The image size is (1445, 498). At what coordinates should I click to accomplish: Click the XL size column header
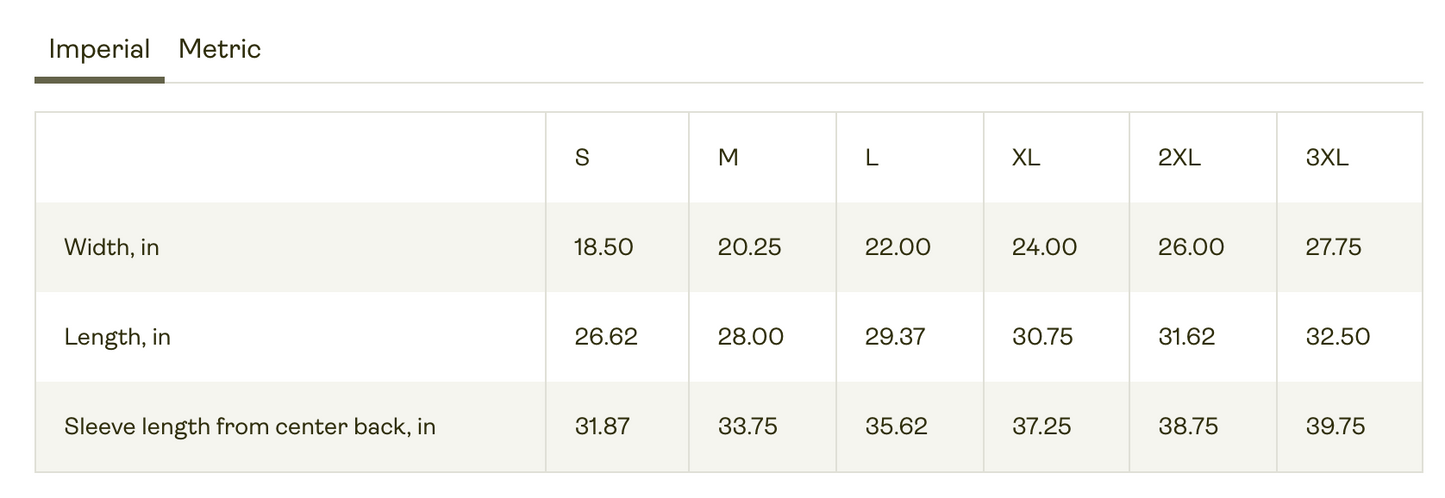pyautogui.click(x=1026, y=158)
